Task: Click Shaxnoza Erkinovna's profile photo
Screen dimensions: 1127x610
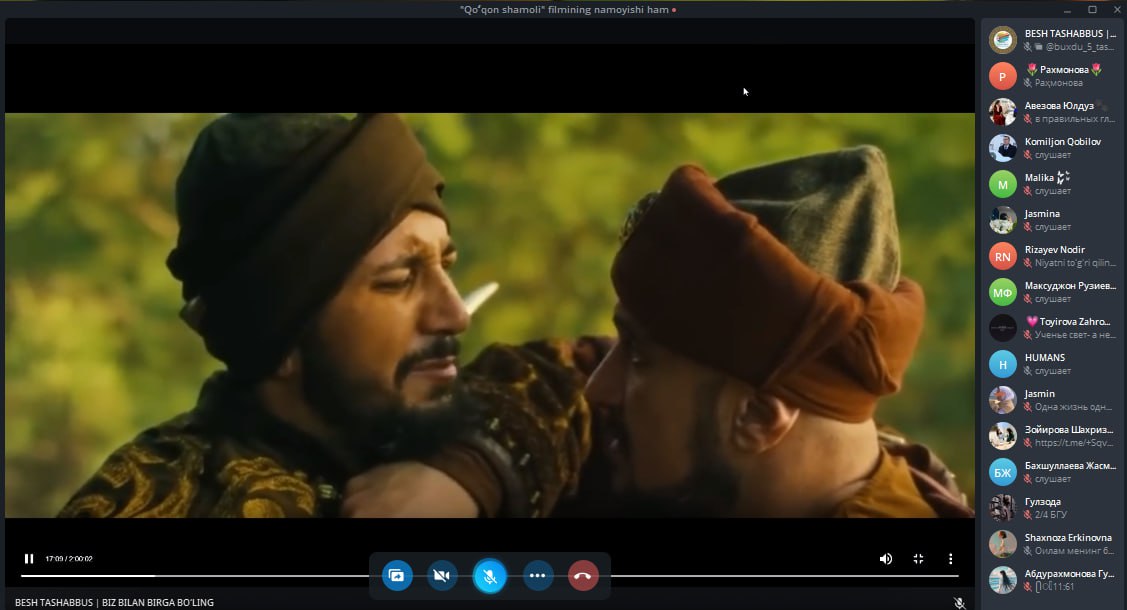Action: pos(1003,544)
